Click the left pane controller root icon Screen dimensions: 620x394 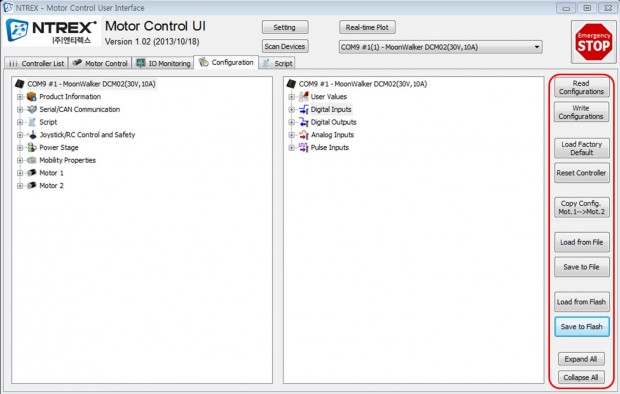click(19, 84)
